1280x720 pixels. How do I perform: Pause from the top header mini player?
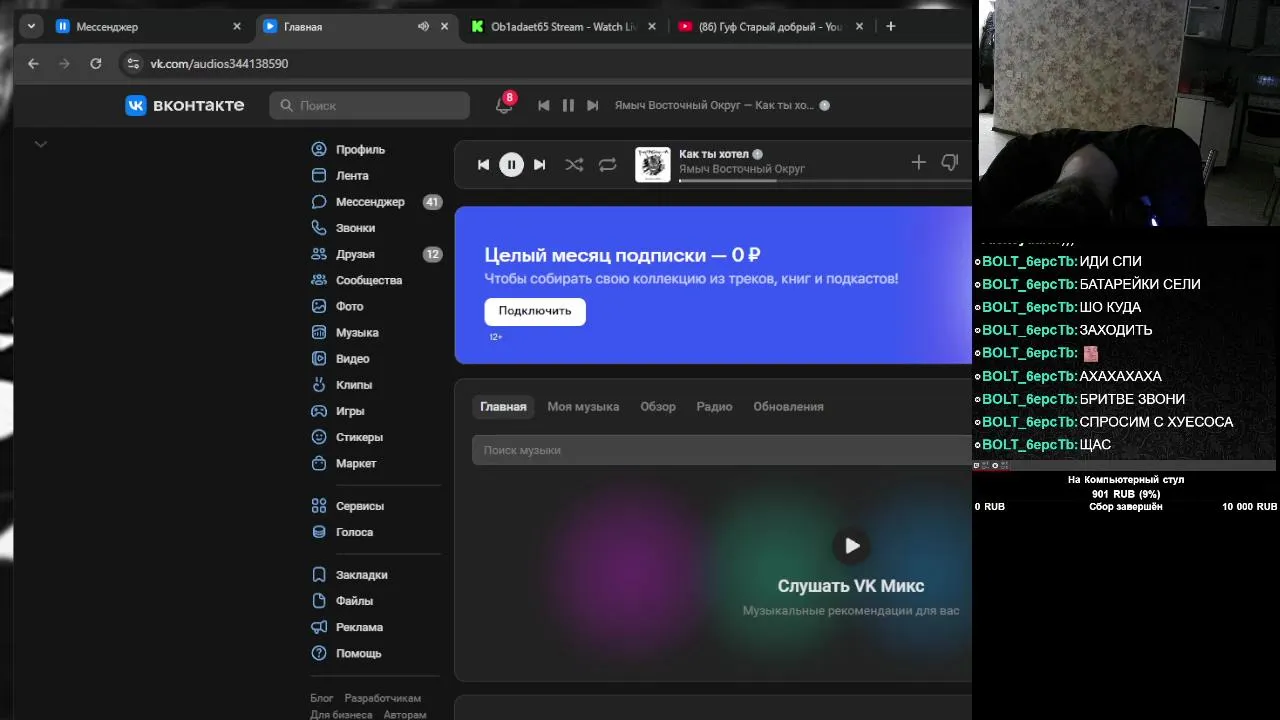pos(568,105)
